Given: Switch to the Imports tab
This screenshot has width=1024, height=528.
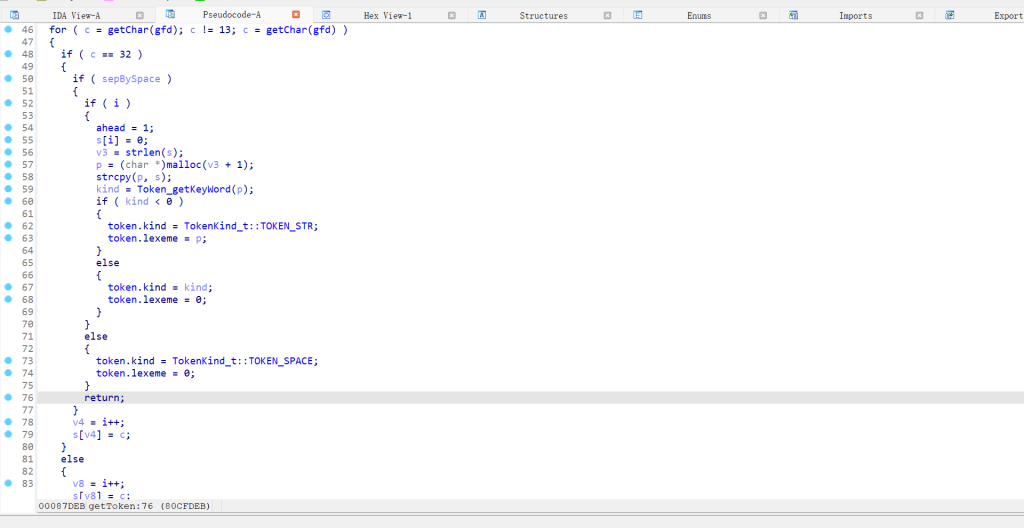Looking at the screenshot, I should [855, 16].
